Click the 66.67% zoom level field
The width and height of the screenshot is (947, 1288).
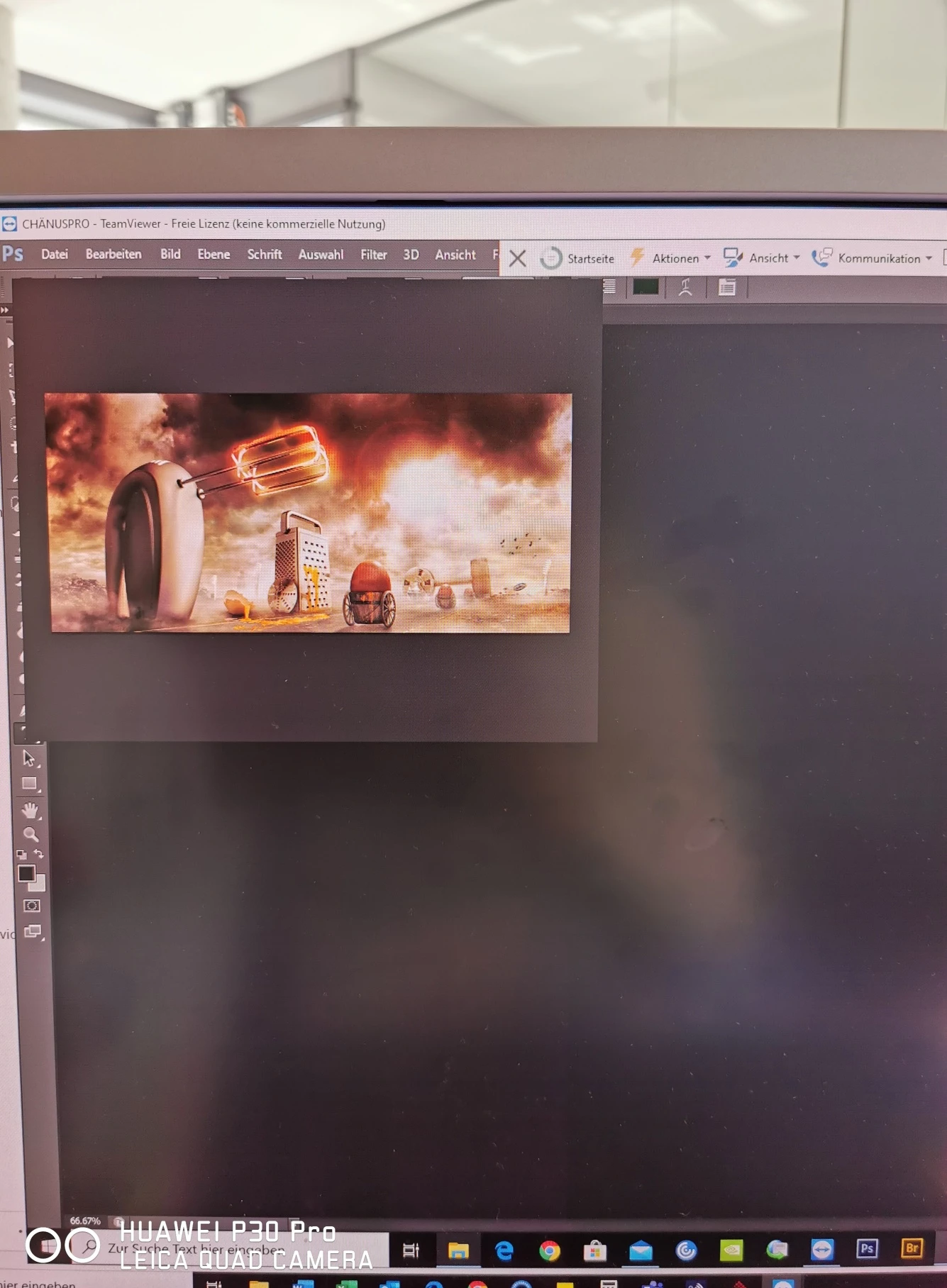pyautogui.click(x=85, y=1221)
